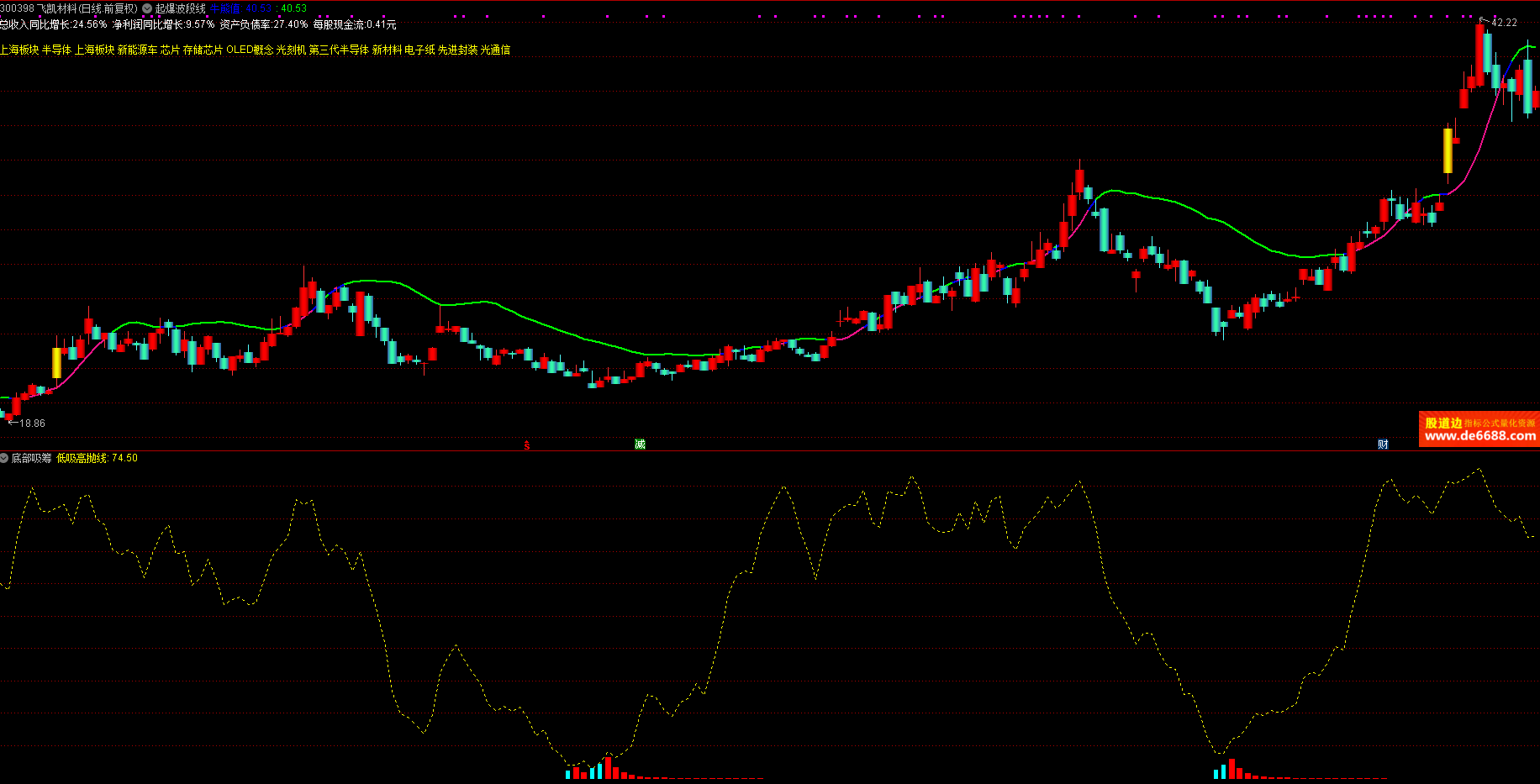Select yellow candlestick near the 18.86 low
The width and height of the screenshot is (1540, 784).
tap(56, 363)
